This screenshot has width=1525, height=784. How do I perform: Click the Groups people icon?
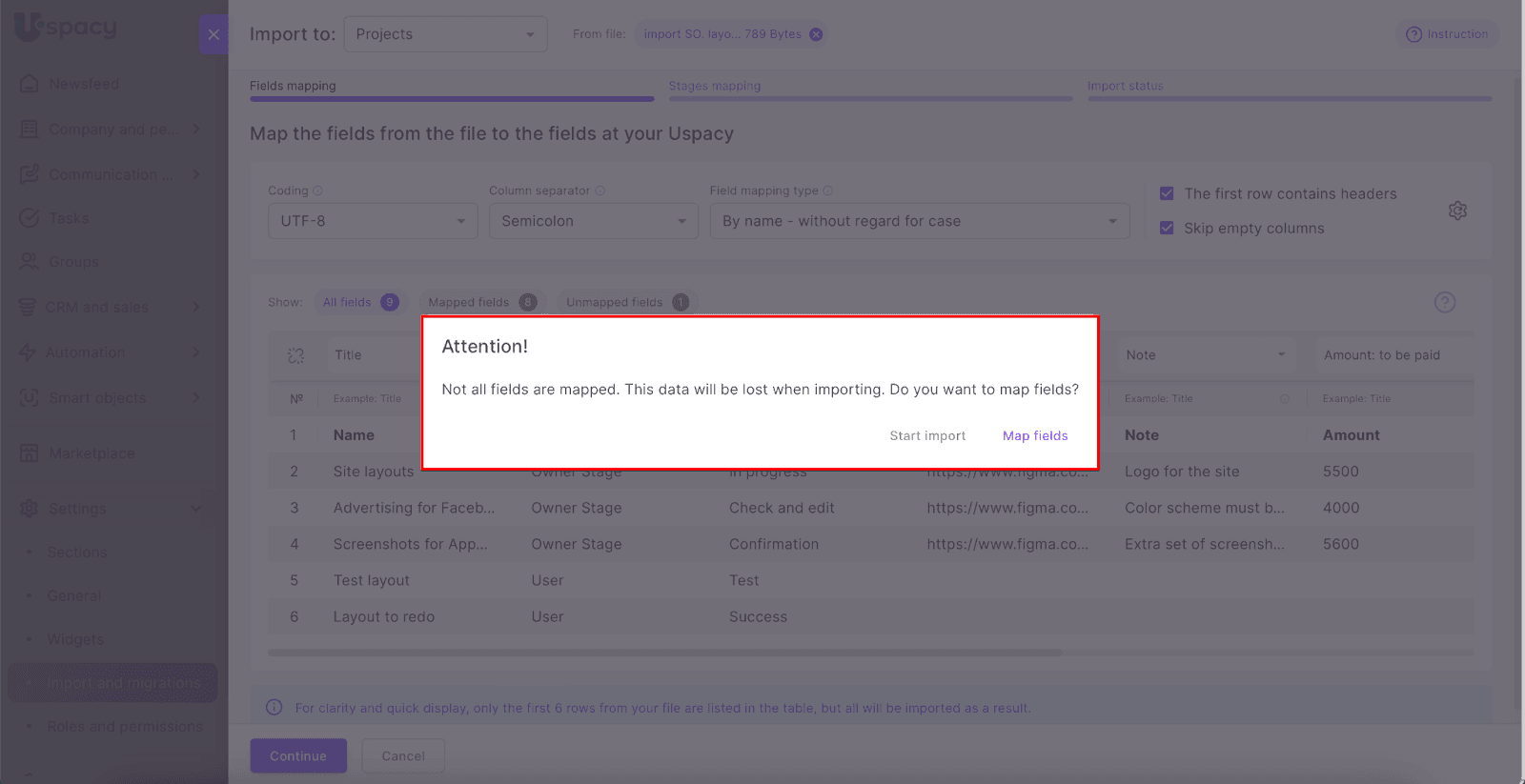(30, 262)
